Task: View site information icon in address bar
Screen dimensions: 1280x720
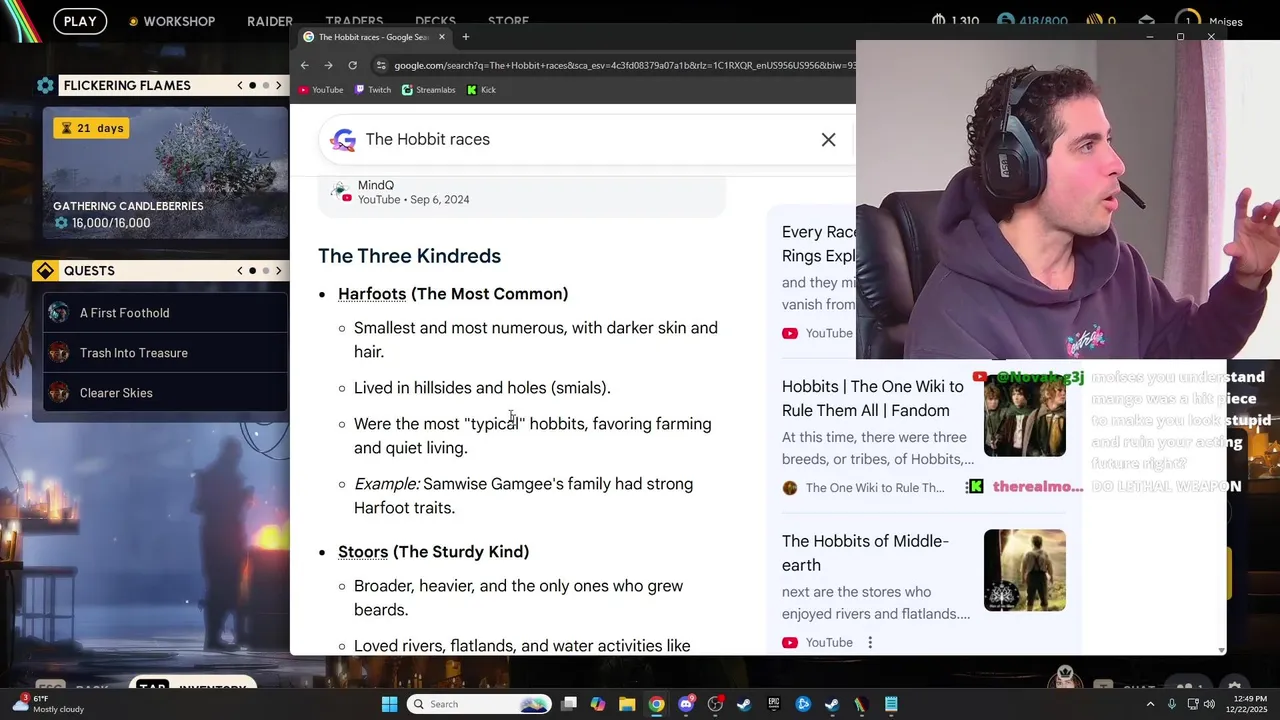Action: [381, 65]
